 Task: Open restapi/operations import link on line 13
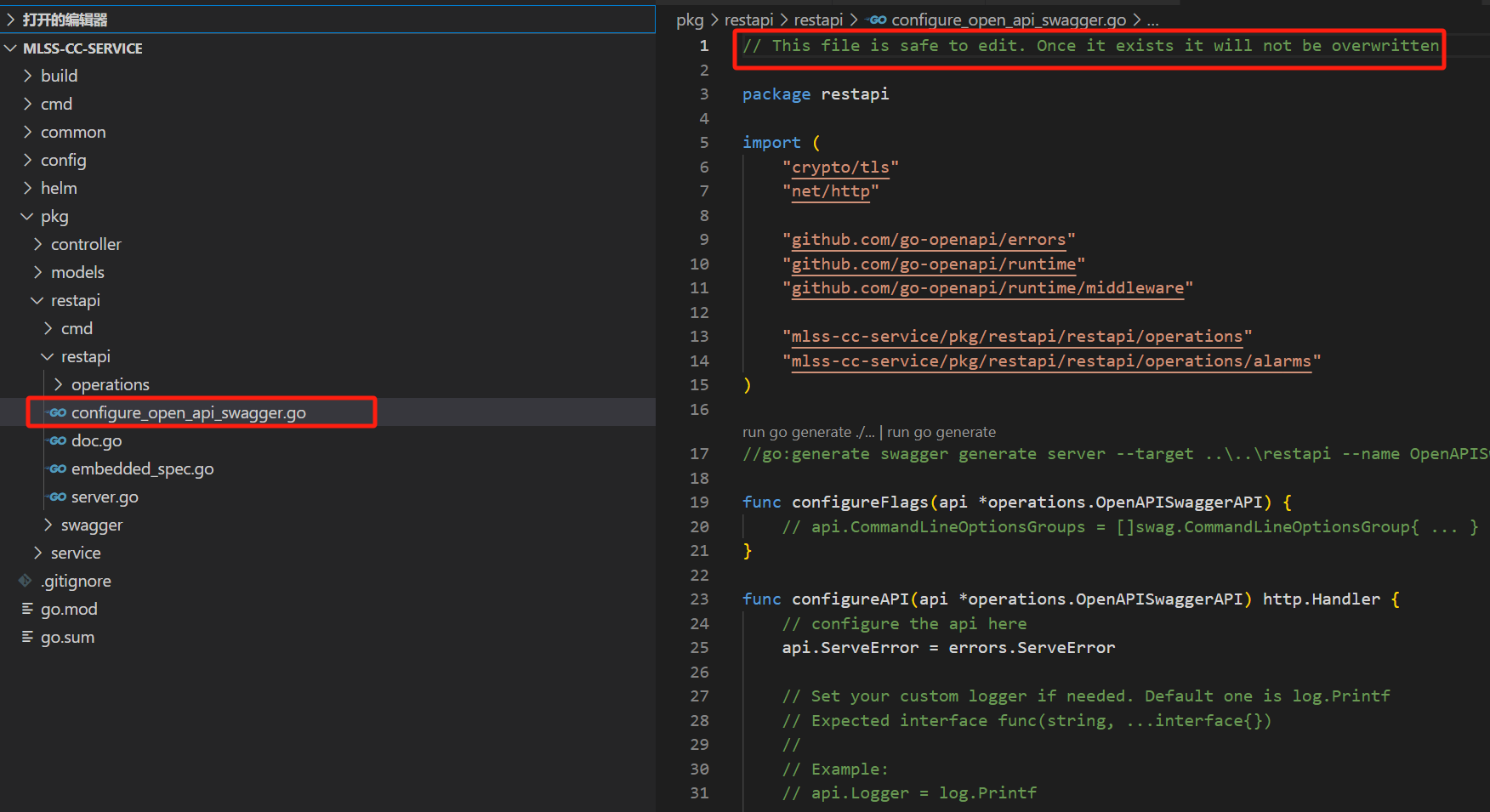pos(1017,337)
